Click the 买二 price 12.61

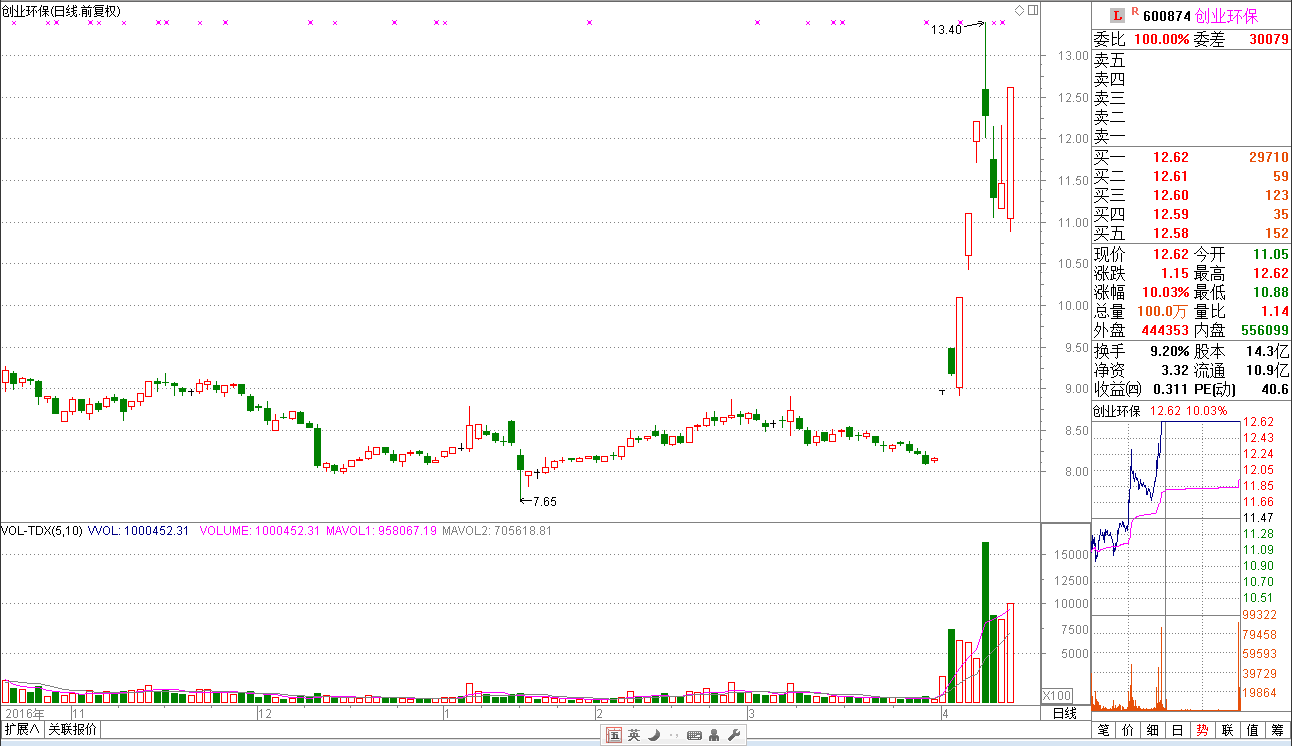tap(1171, 176)
